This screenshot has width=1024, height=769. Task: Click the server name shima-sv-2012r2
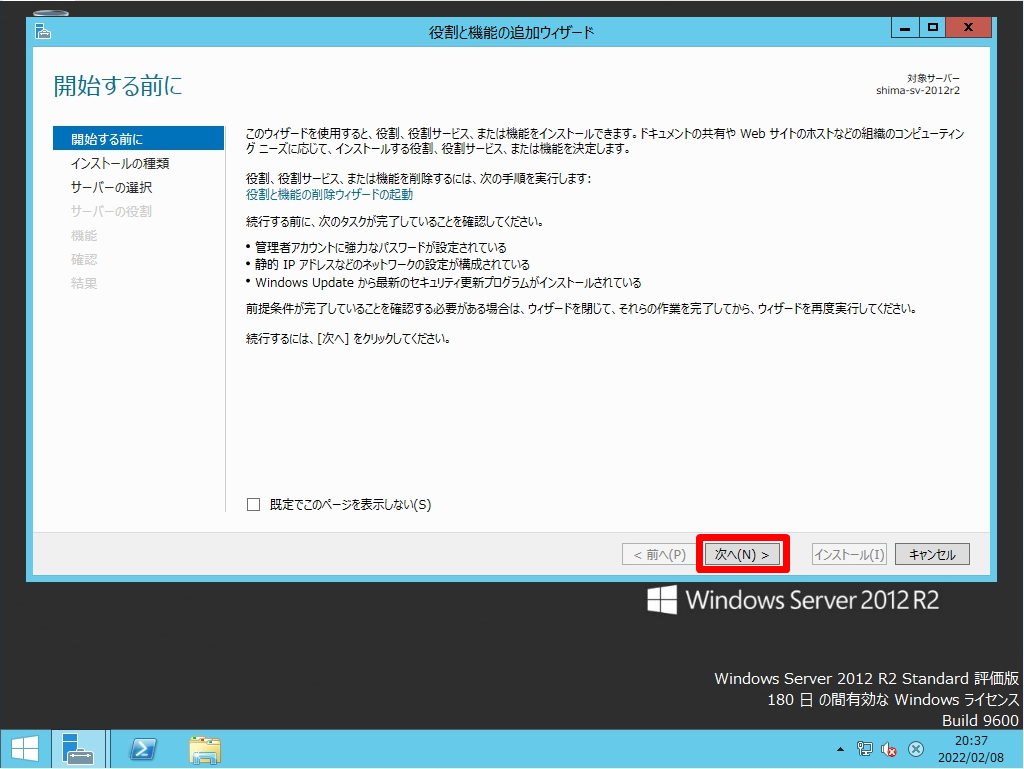(918, 91)
